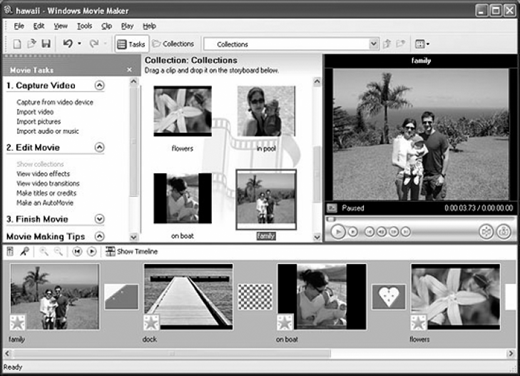520x376 pixels.
Task: Click the Import pictures link
Action: tap(39, 121)
